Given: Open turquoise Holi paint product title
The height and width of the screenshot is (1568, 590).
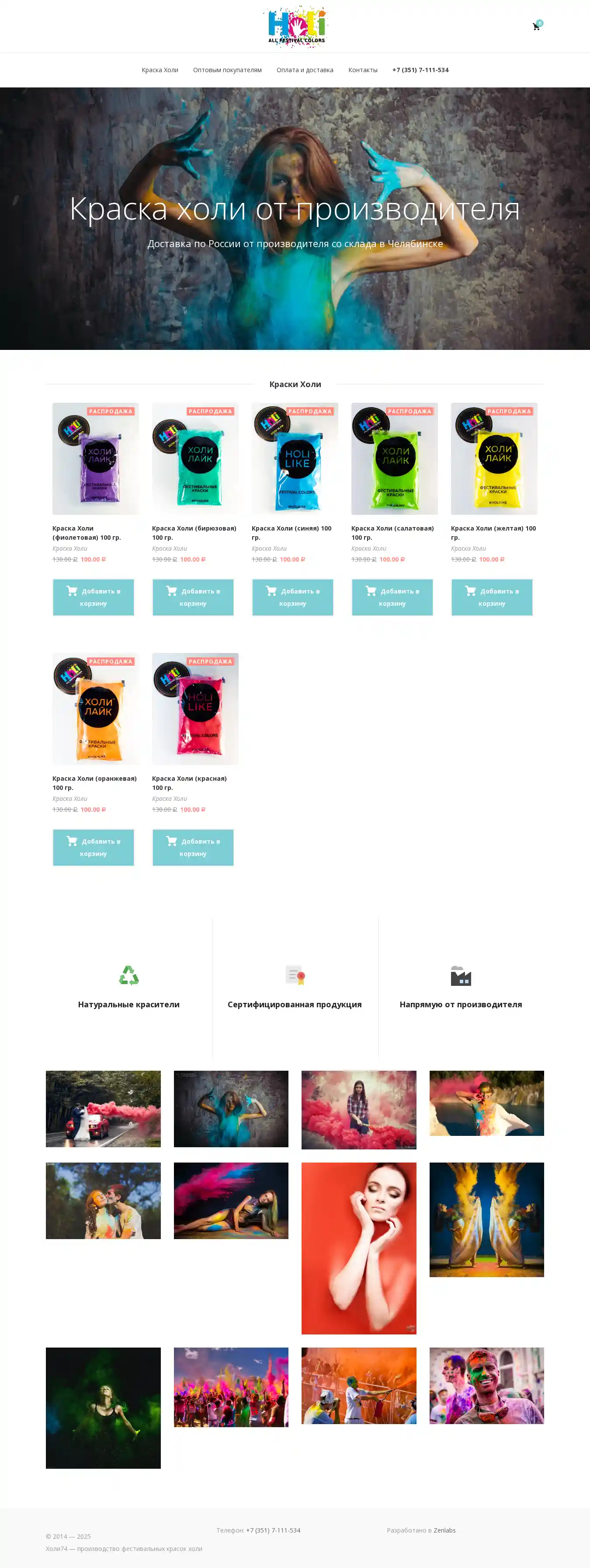Looking at the screenshot, I should tap(194, 533).
